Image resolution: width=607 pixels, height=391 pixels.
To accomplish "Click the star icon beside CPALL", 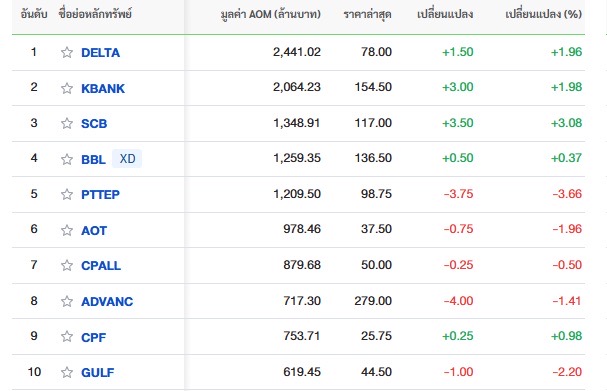I will pyautogui.click(x=67, y=265).
